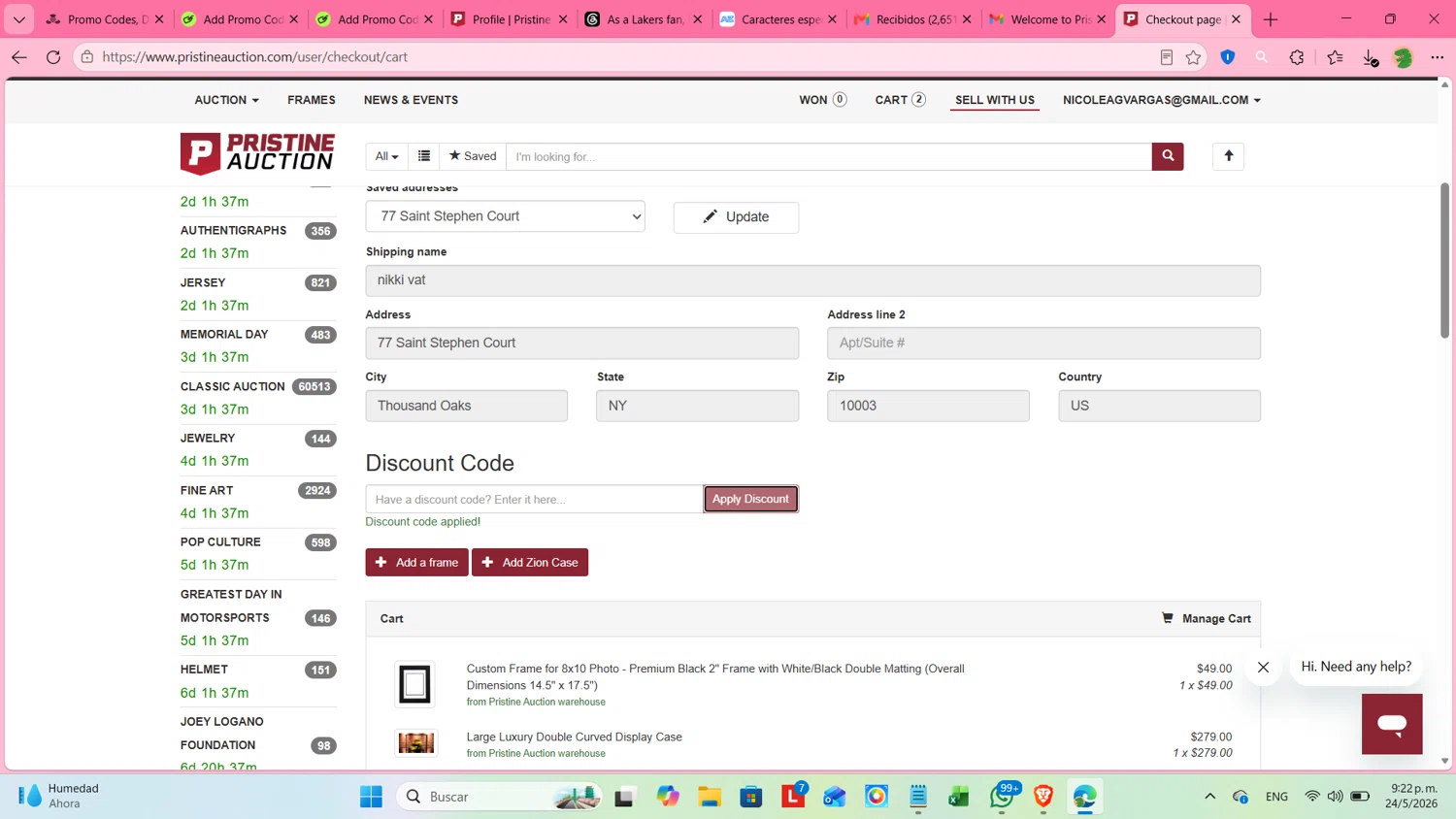Click the 'I'm looking for' search field

829,156
